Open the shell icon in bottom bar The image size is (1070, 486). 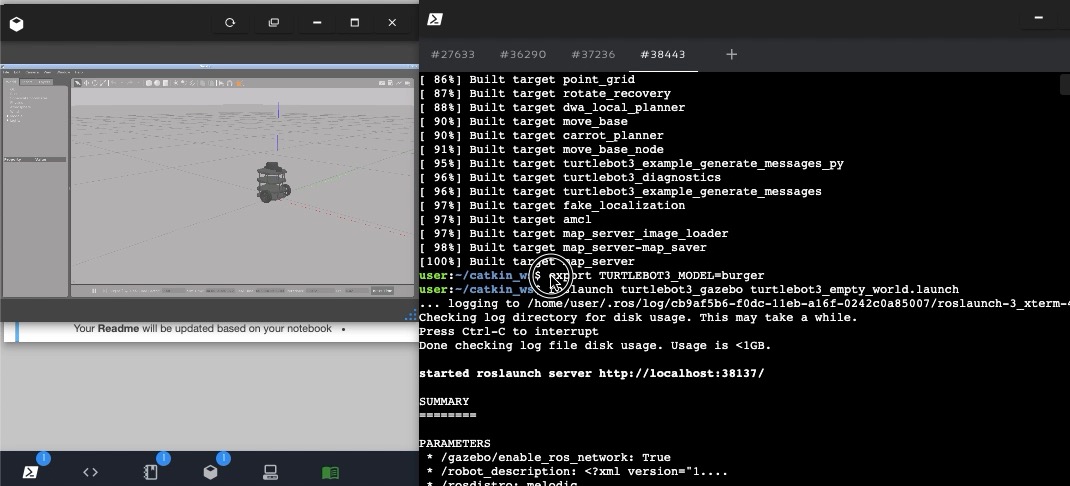click(30, 472)
